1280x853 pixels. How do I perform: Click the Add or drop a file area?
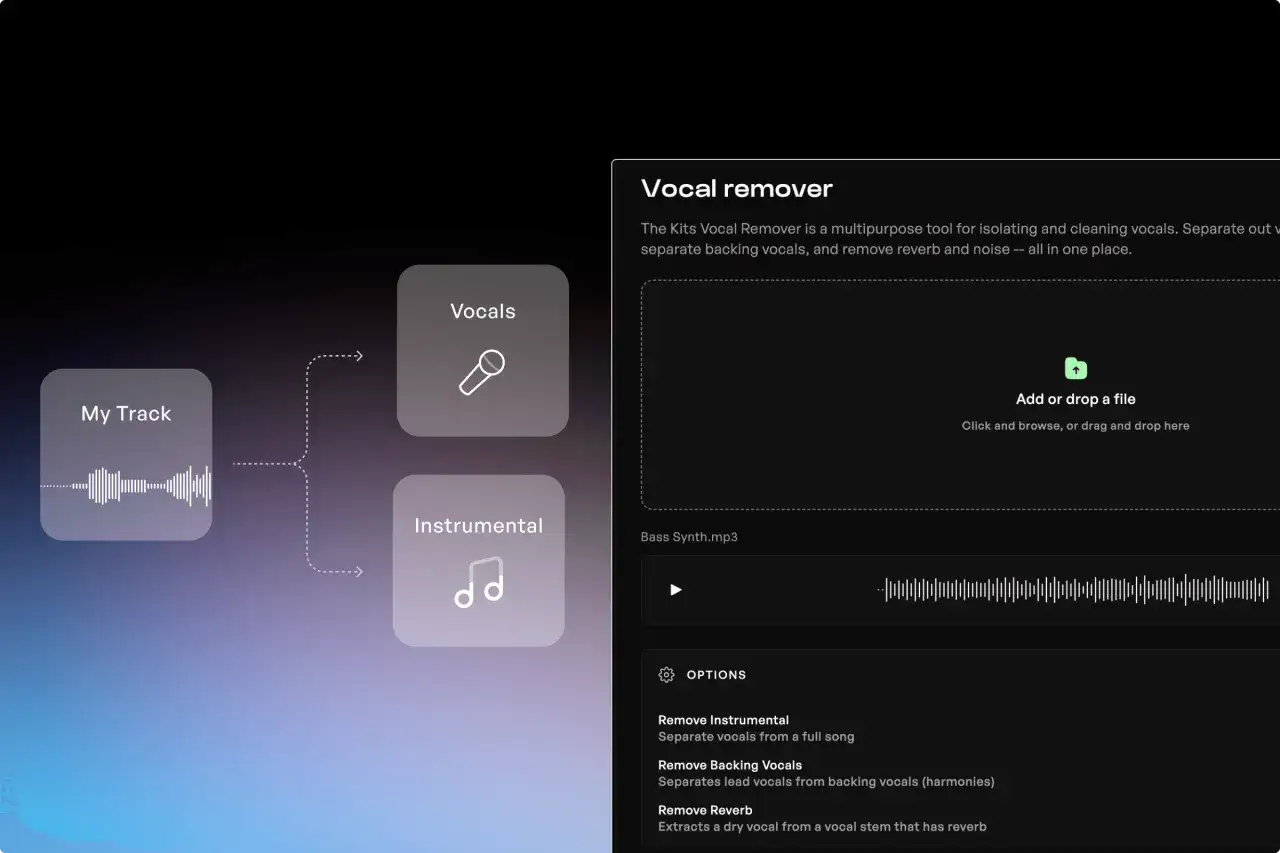click(x=960, y=395)
